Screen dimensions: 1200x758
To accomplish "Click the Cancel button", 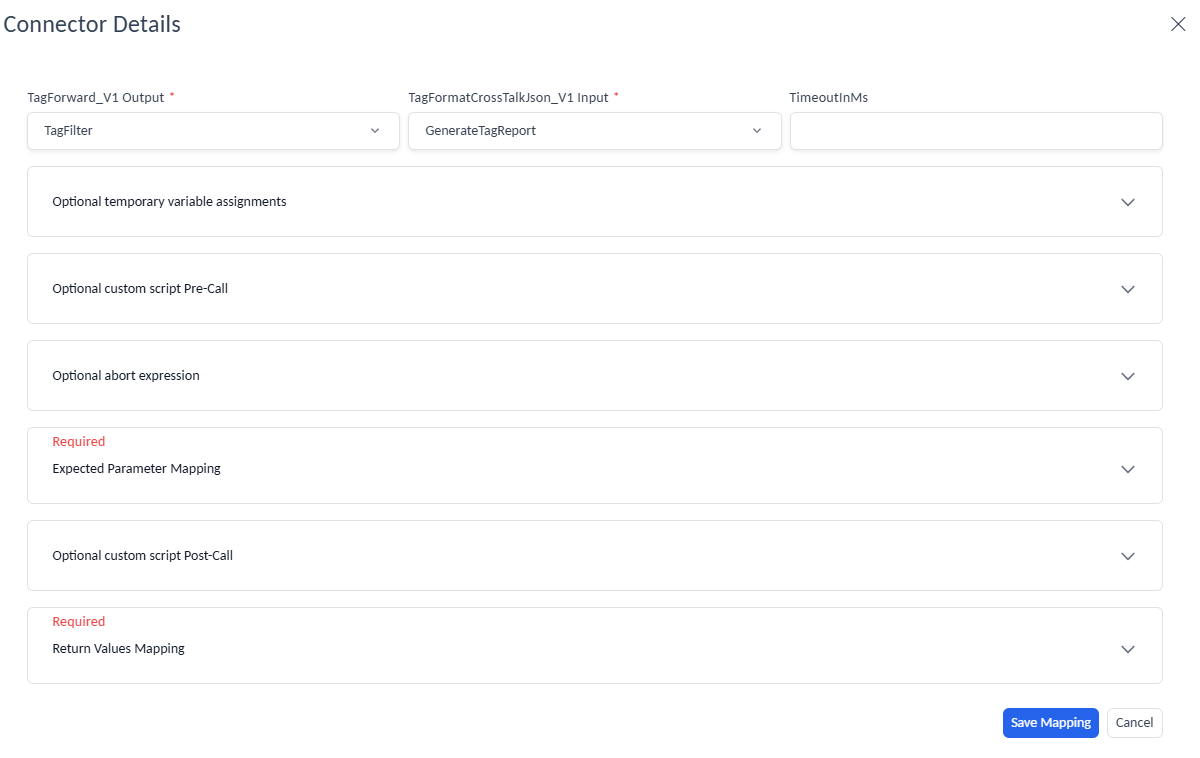I will [1134, 723].
